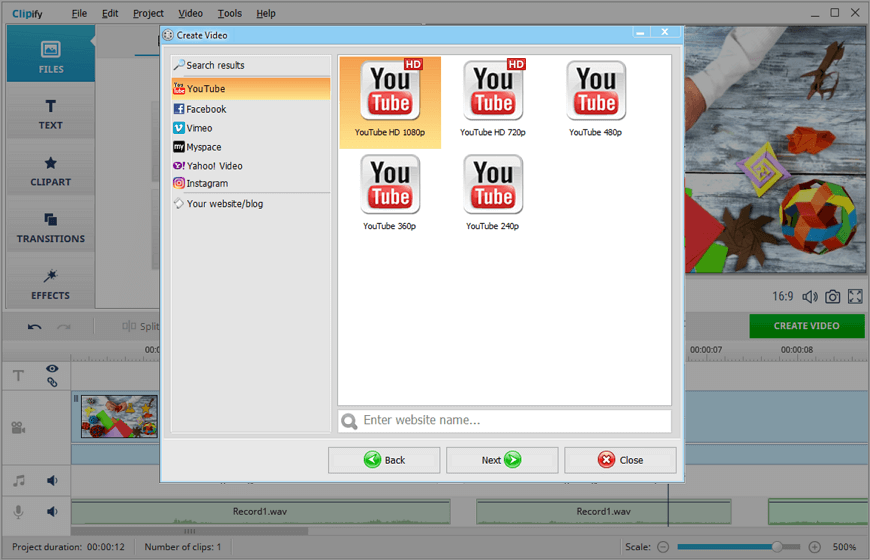This screenshot has height=560, width=870.
Task: Choose Yahoo! Video in the site list
Action: (251, 166)
